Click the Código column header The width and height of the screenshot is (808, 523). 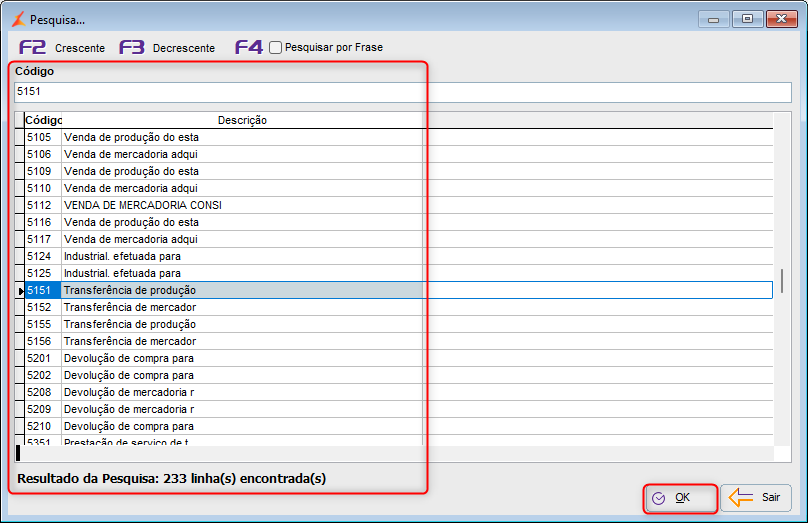[x=43, y=120]
